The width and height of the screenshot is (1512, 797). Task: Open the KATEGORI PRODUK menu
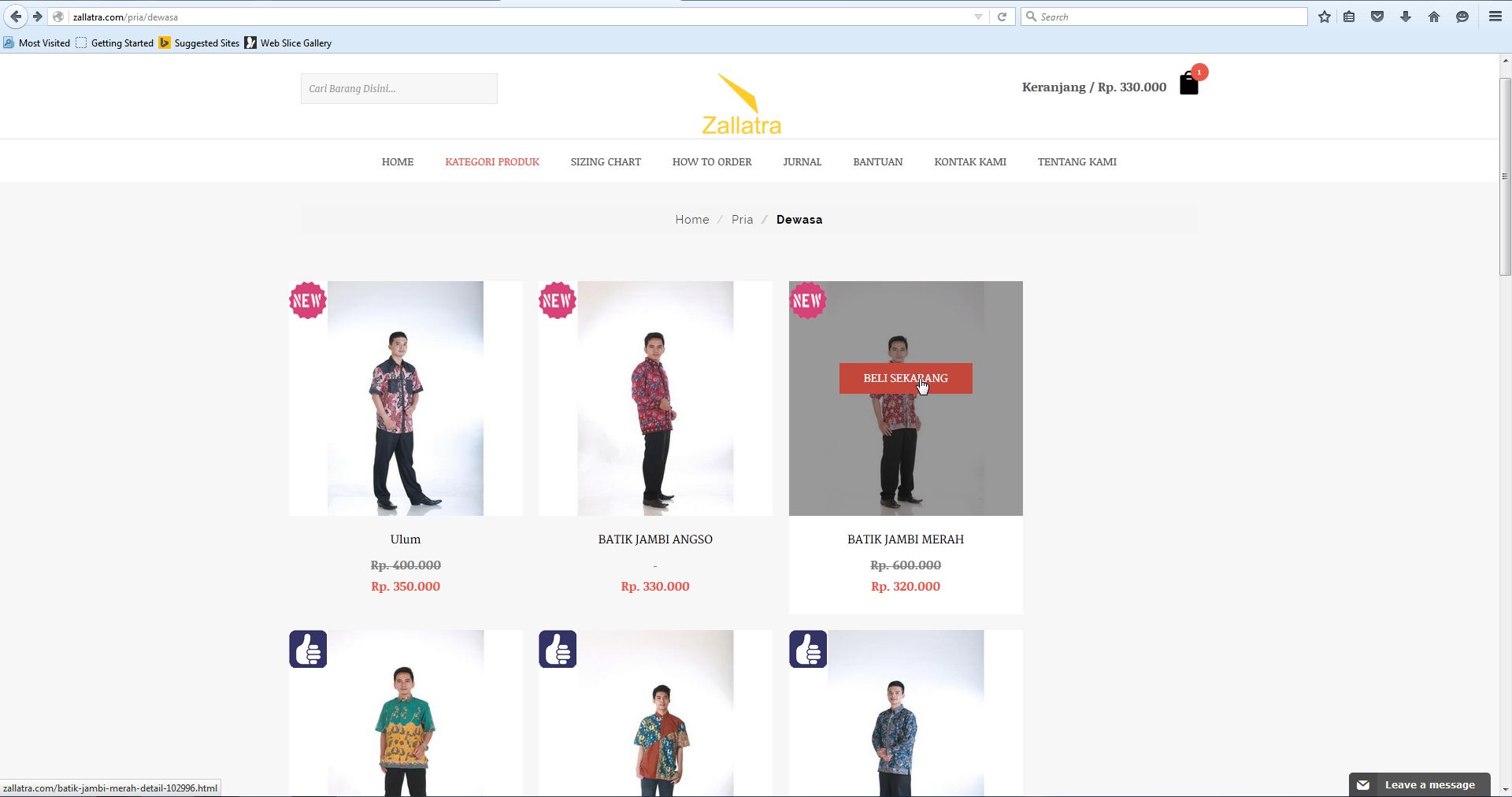[x=492, y=161]
